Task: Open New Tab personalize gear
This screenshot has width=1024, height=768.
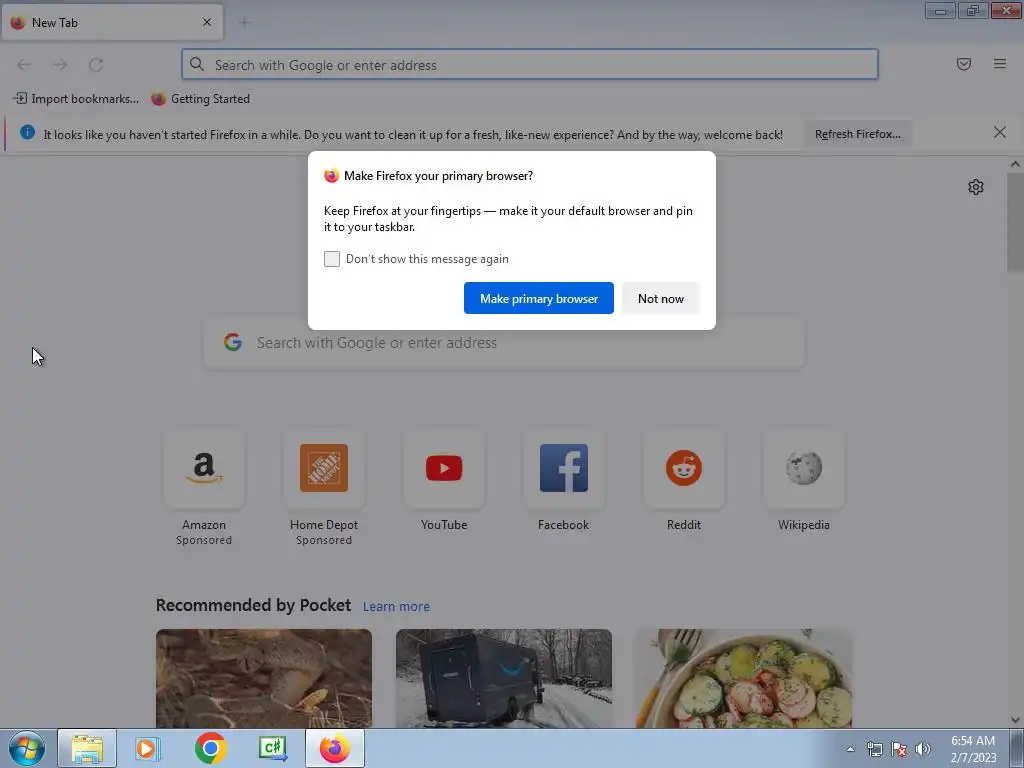Action: (976, 187)
